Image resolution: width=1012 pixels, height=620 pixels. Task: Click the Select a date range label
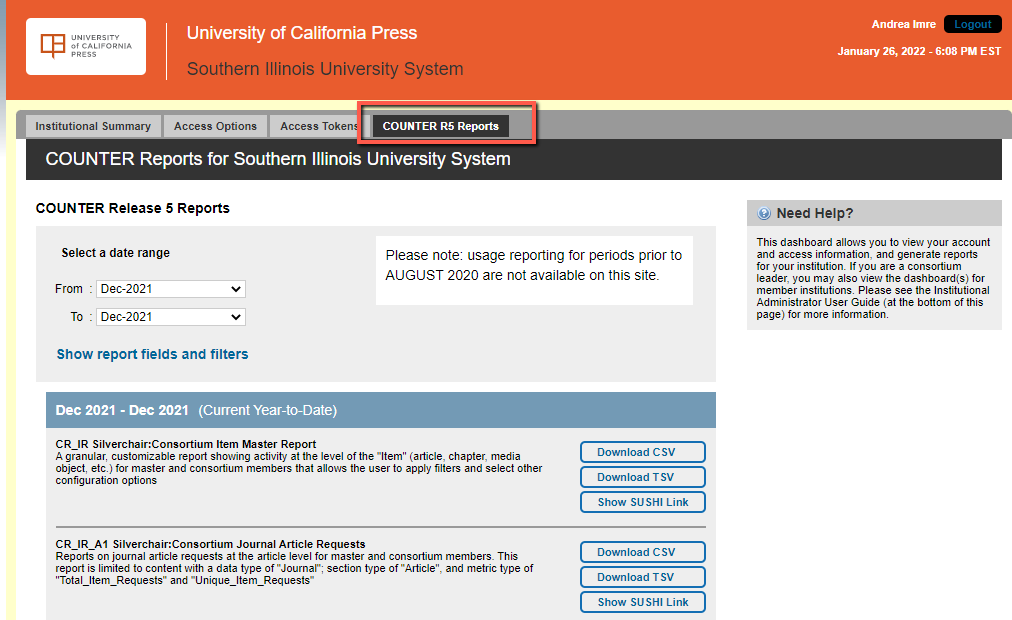[116, 253]
